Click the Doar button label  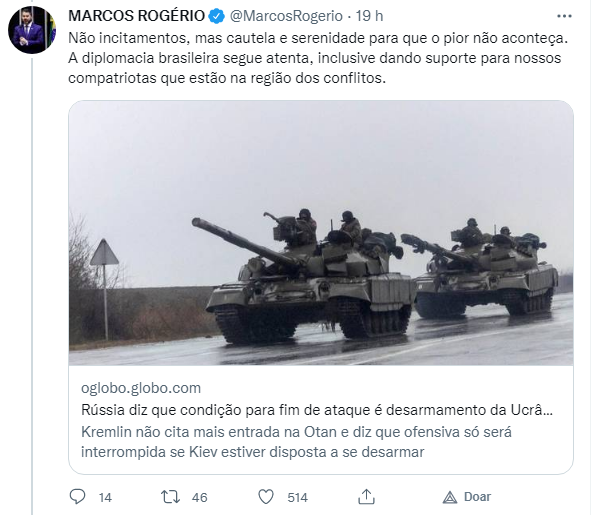tap(477, 497)
